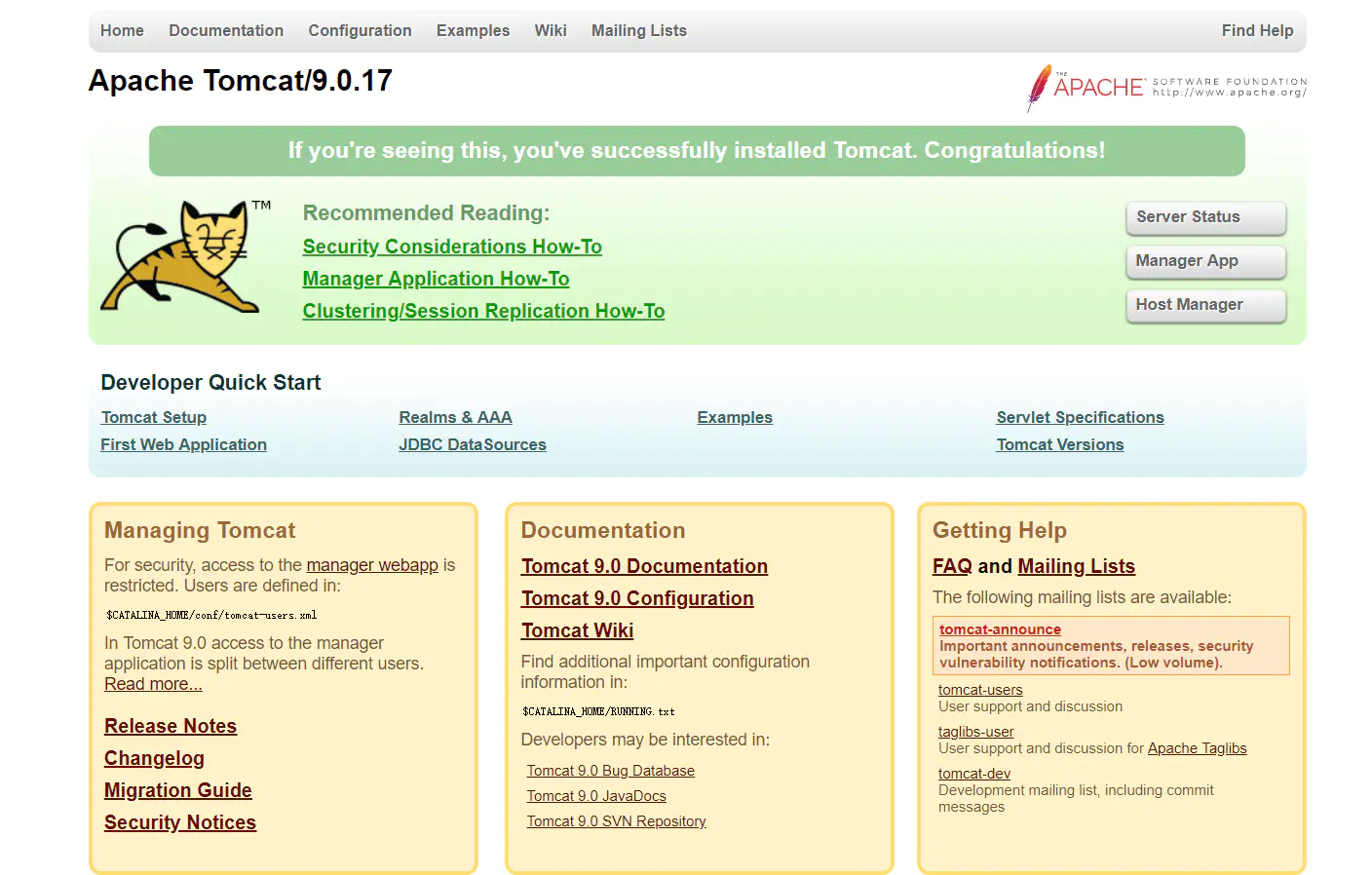This screenshot has height=875, width=1372.
Task: Click Find Help in the navigation bar
Action: pyautogui.click(x=1257, y=30)
